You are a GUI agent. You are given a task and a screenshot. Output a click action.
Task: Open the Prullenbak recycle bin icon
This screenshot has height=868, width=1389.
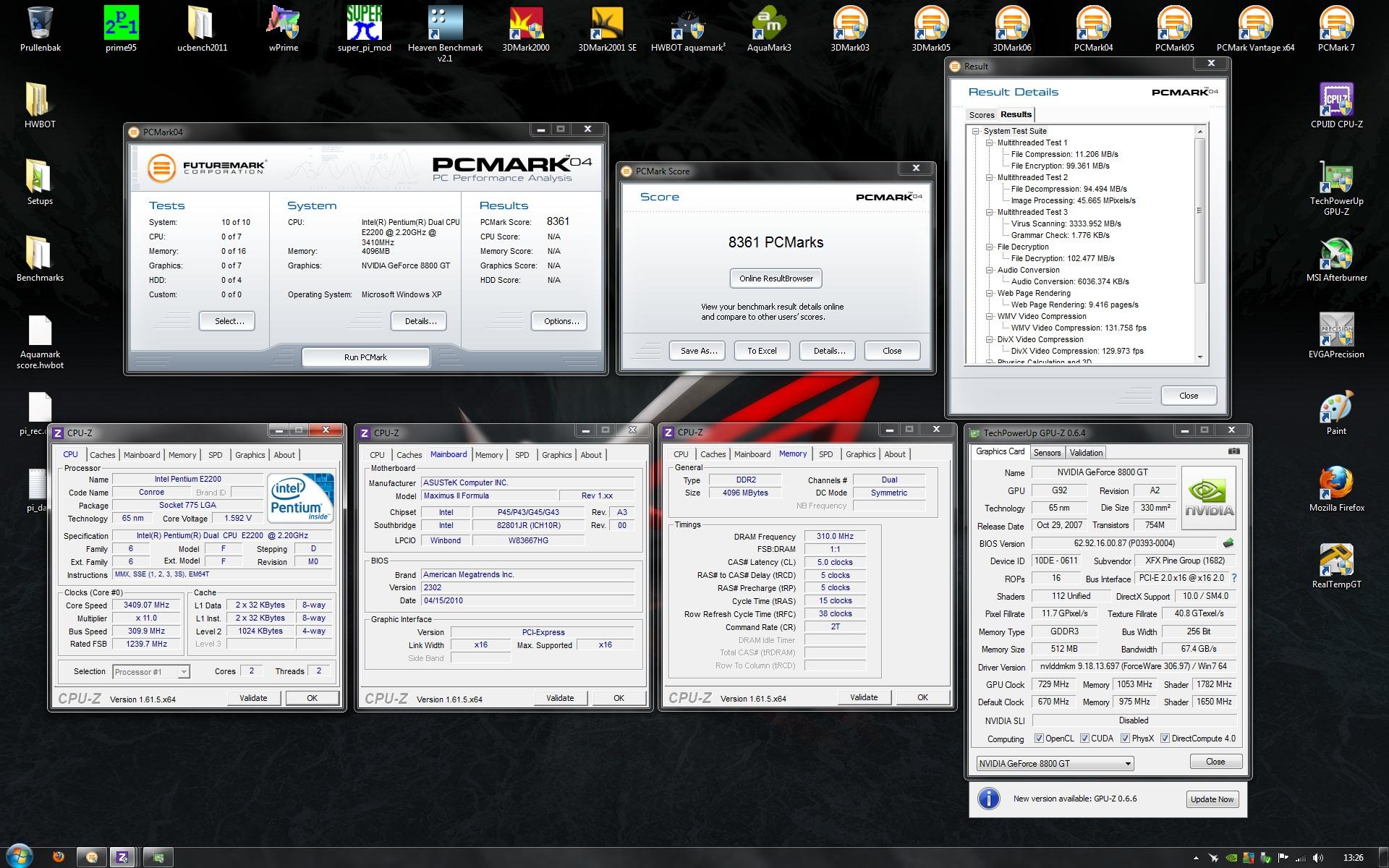pos(41,29)
